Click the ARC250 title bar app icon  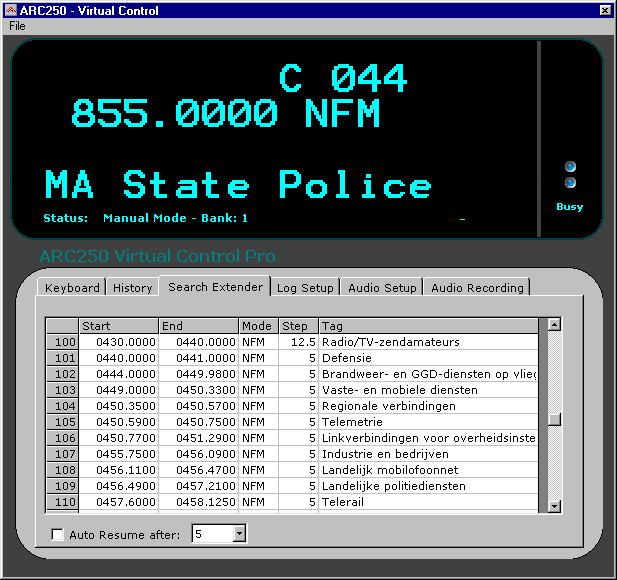pyautogui.click(x=11, y=10)
